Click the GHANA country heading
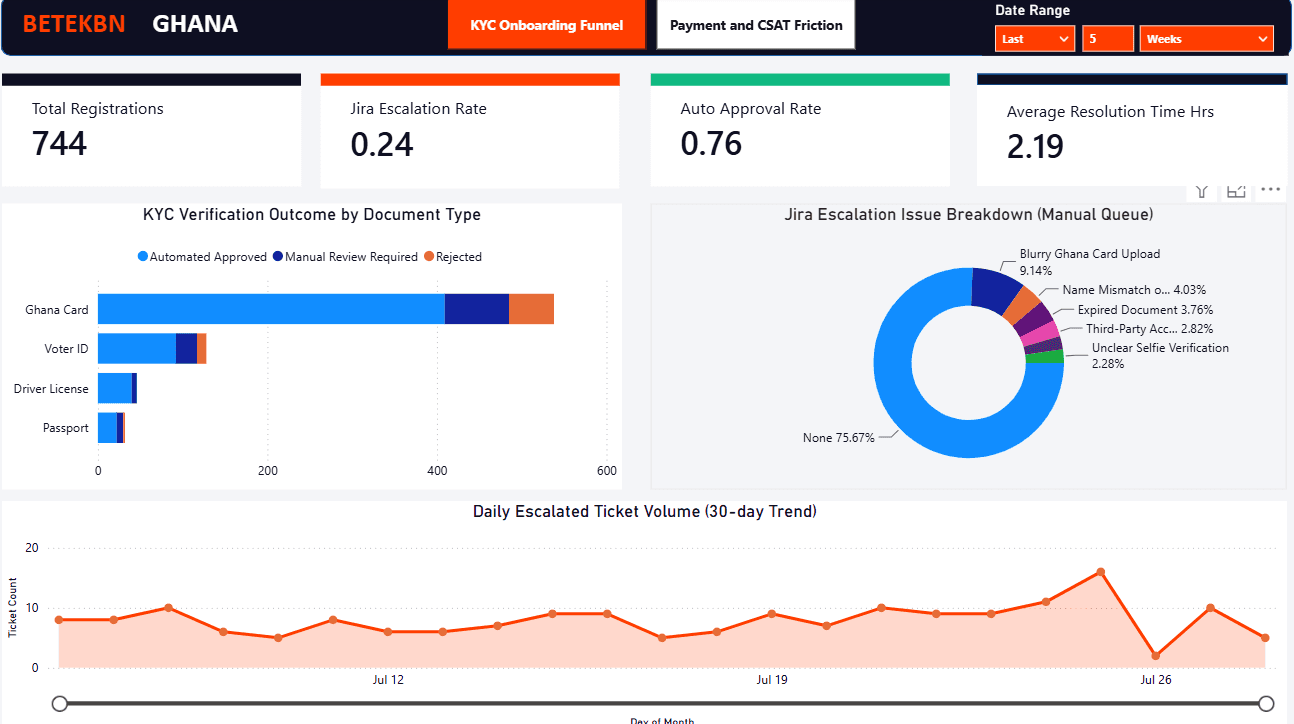Screen dimensions: 1294x724 click(x=195, y=24)
